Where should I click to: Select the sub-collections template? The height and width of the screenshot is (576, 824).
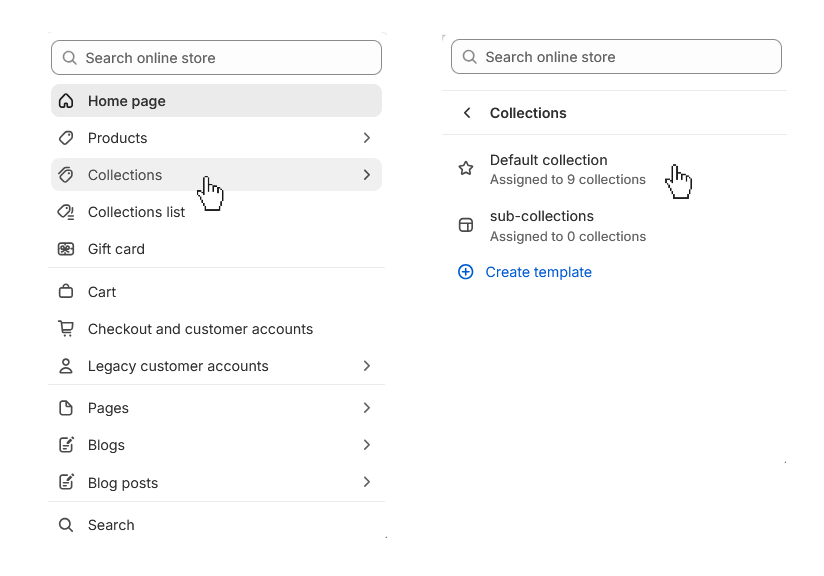[x=615, y=226]
